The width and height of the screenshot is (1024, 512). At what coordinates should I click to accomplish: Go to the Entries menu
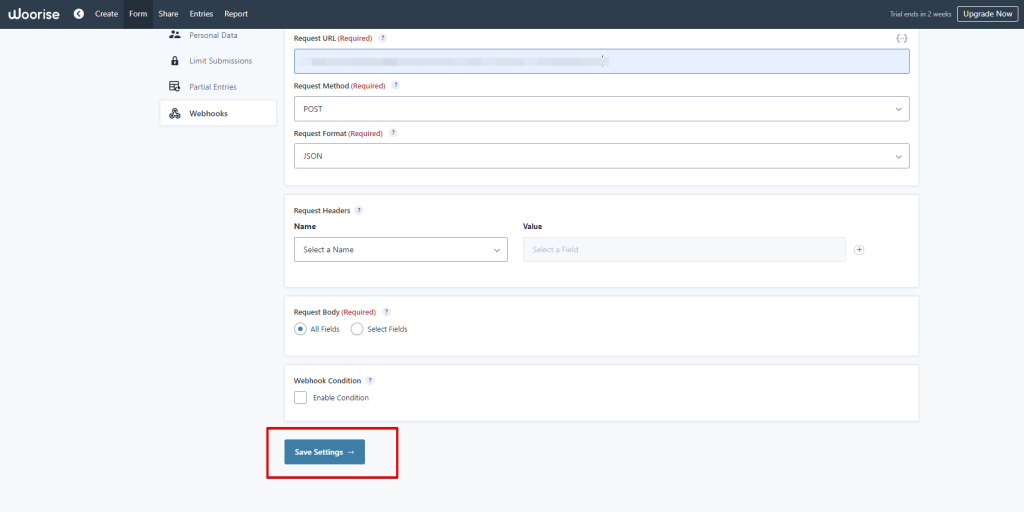coord(201,14)
